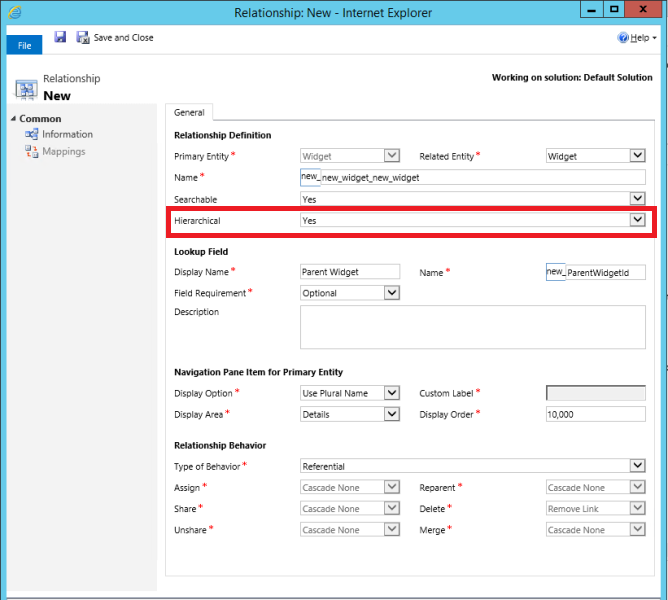Collapse the Common section triangle

click(x=12, y=119)
